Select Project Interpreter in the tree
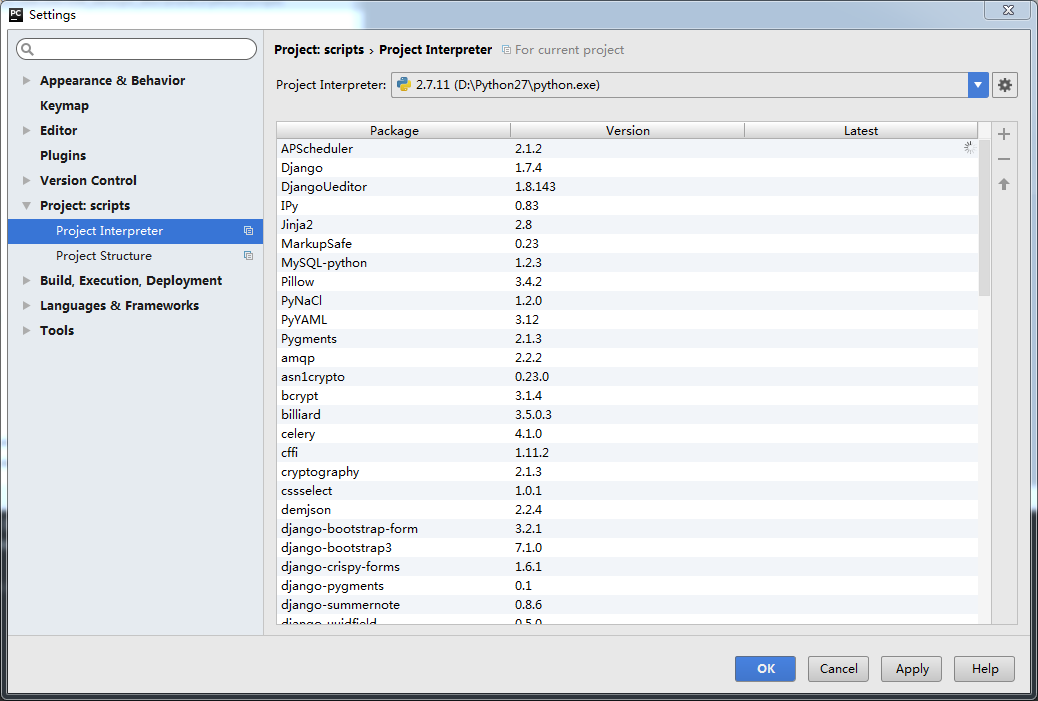This screenshot has width=1038, height=701. pos(135,231)
